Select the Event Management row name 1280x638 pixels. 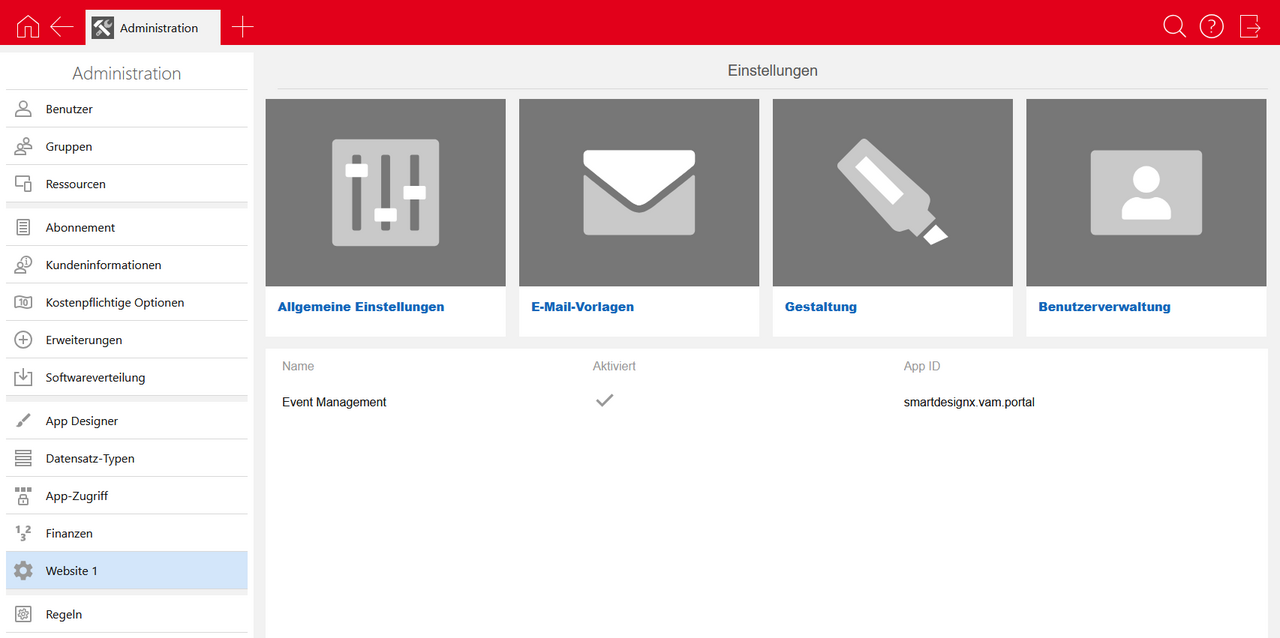pyautogui.click(x=334, y=402)
